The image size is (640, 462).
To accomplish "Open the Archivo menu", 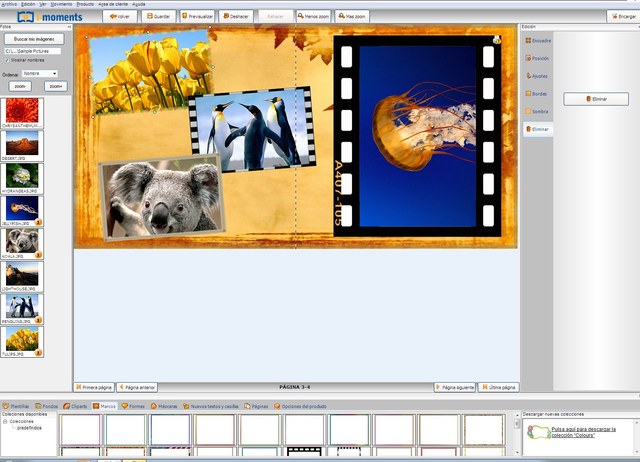I will 10,4.
